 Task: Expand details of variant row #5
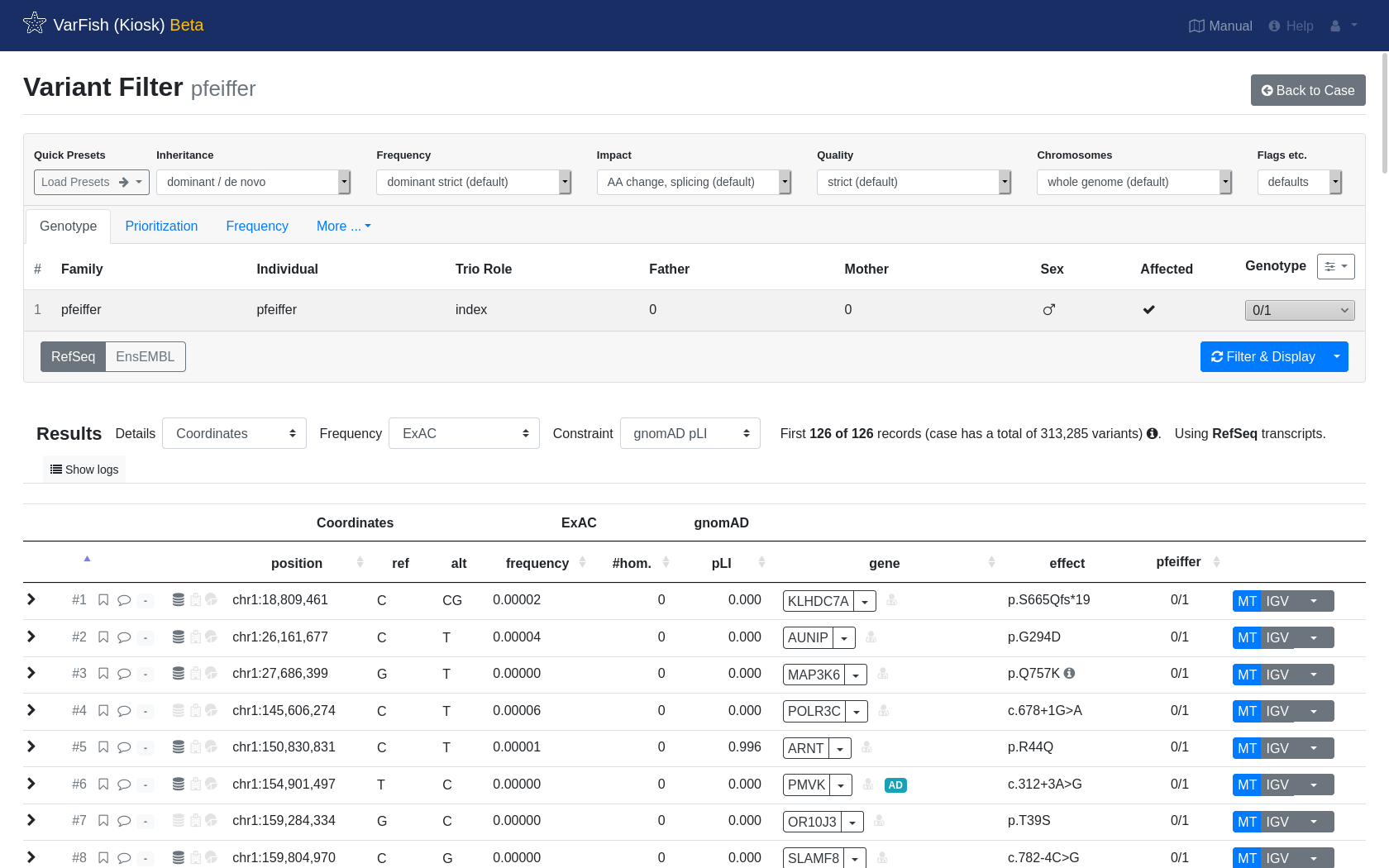point(31,746)
